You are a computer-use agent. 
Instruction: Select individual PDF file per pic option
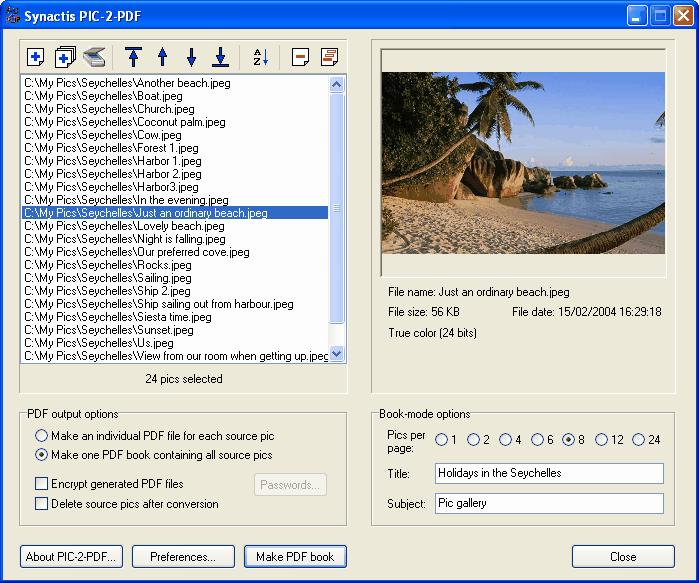pyautogui.click(x=41, y=436)
